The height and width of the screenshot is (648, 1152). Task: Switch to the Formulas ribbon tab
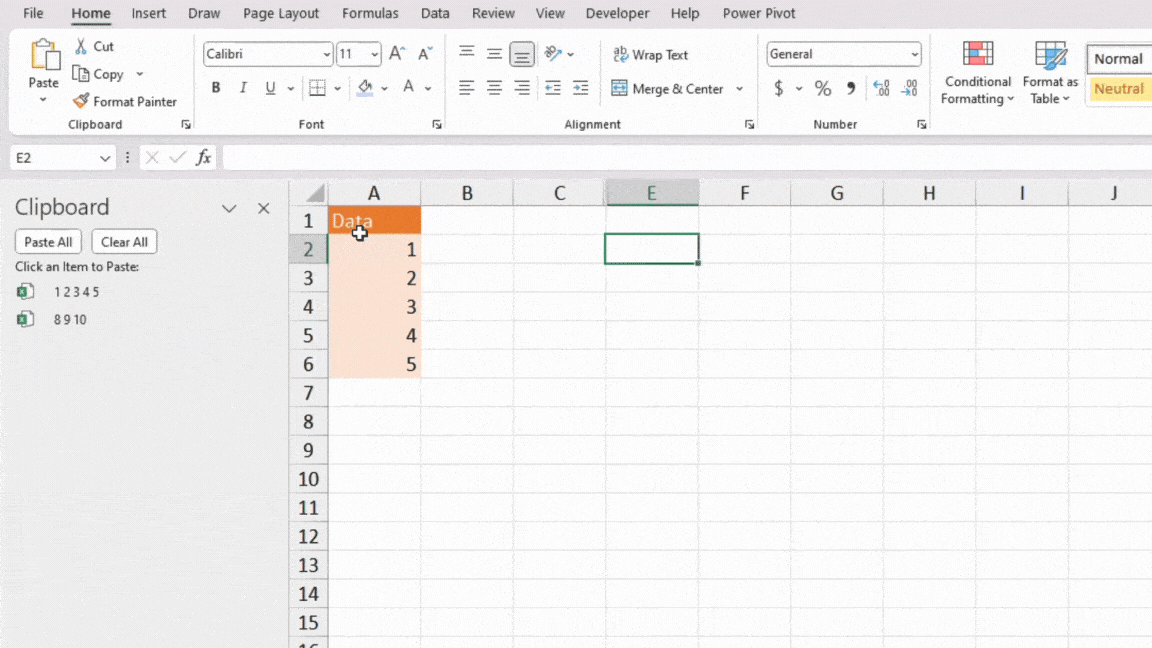pyautogui.click(x=370, y=13)
